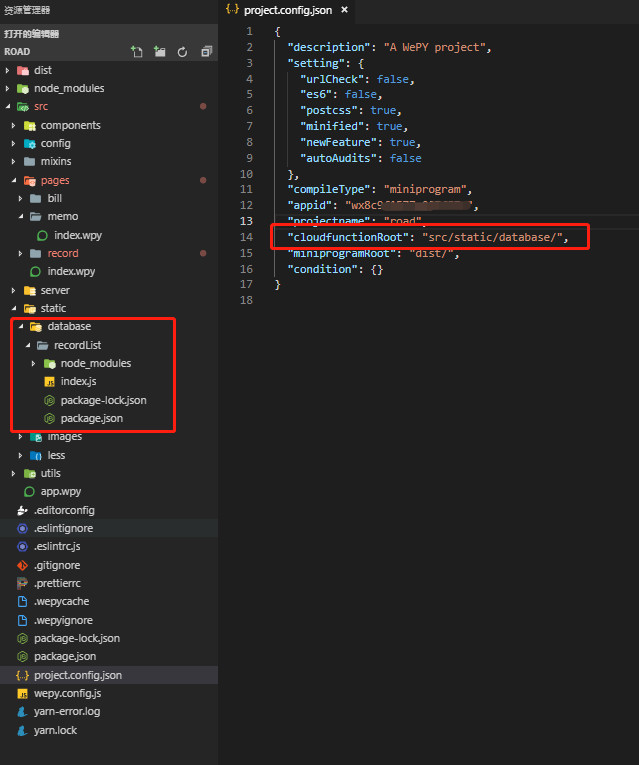The width and height of the screenshot is (639, 765).
Task: Expand the node_modules folder at project root
Action: 68,88
